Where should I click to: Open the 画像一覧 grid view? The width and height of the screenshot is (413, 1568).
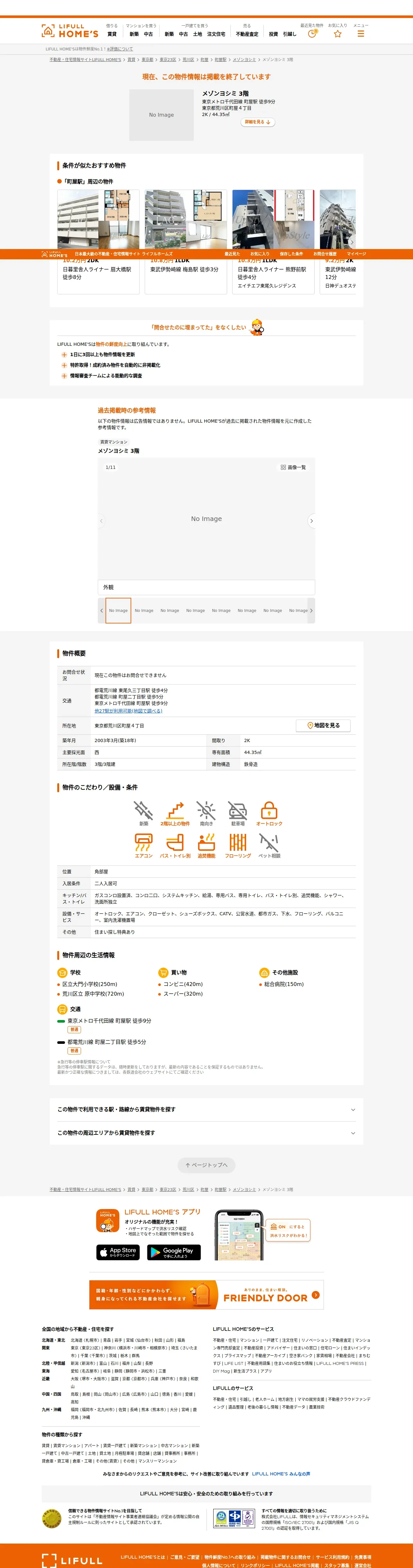click(293, 468)
